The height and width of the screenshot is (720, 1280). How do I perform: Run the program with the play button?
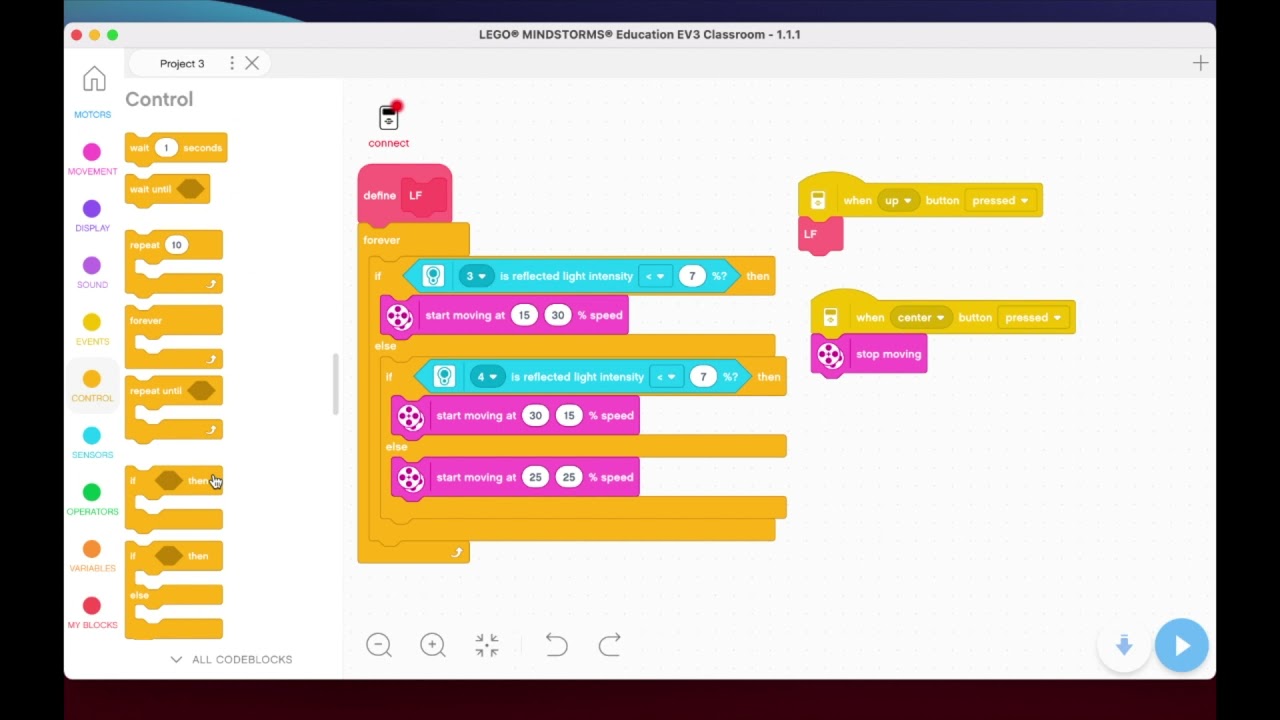coord(1182,646)
